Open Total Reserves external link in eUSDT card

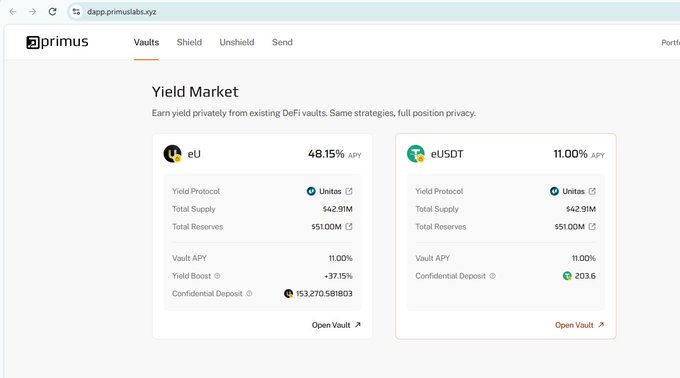[592, 227]
